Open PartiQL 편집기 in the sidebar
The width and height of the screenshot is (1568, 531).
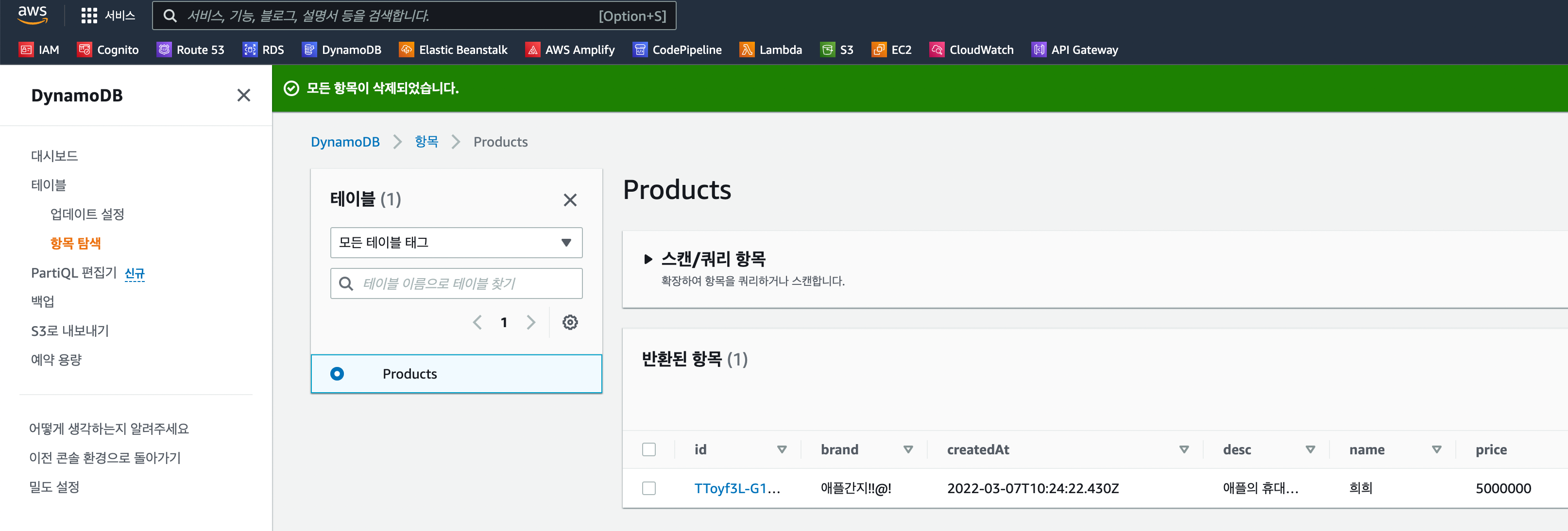point(74,272)
